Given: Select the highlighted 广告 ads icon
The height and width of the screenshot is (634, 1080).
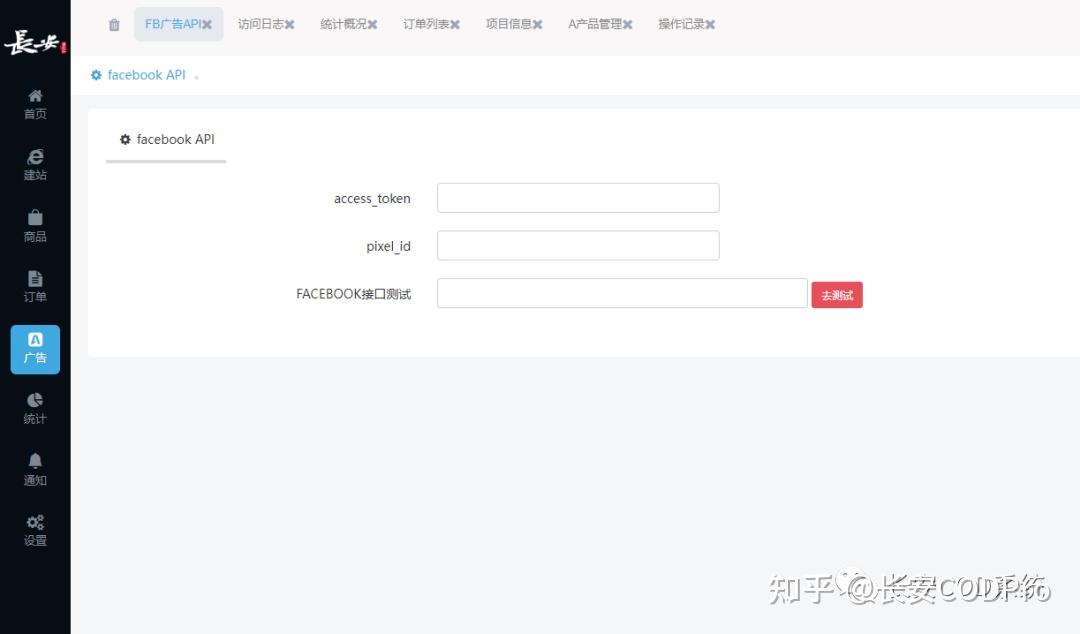Looking at the screenshot, I should [x=35, y=348].
